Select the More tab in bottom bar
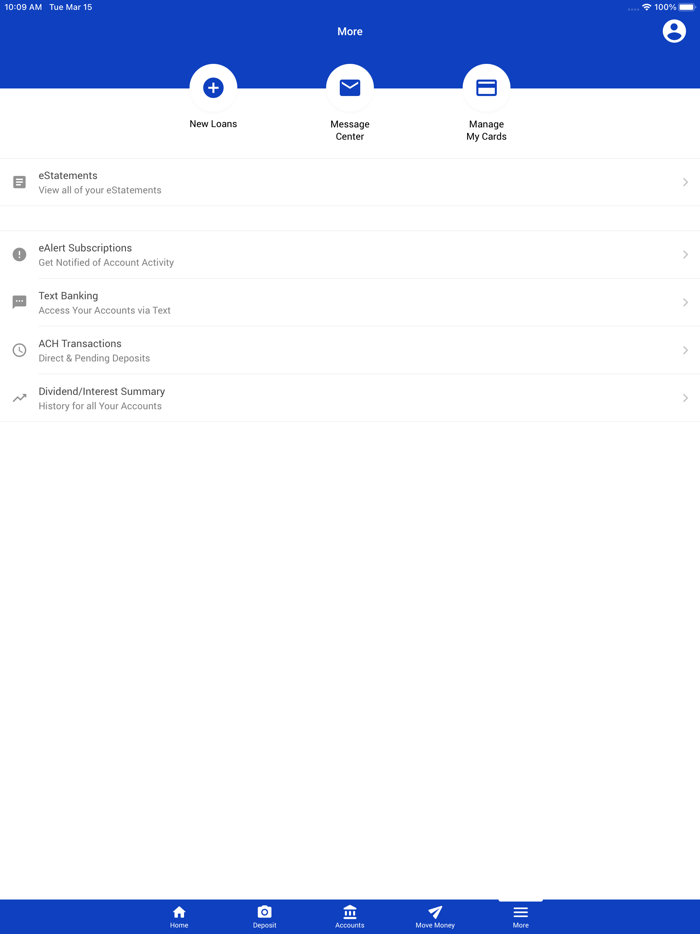The height and width of the screenshot is (934, 700). click(521, 917)
